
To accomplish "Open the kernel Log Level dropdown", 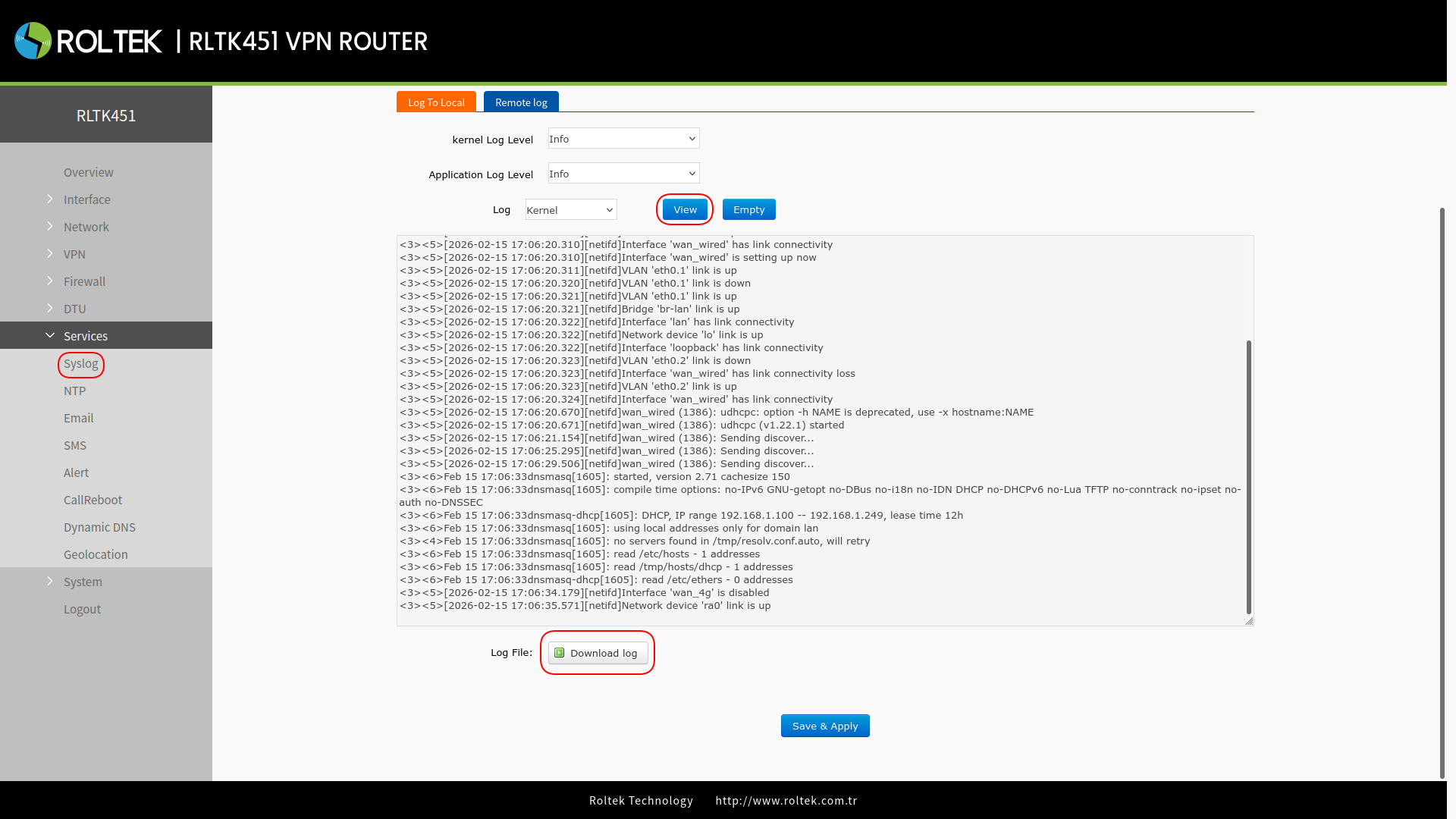I will click(623, 139).
